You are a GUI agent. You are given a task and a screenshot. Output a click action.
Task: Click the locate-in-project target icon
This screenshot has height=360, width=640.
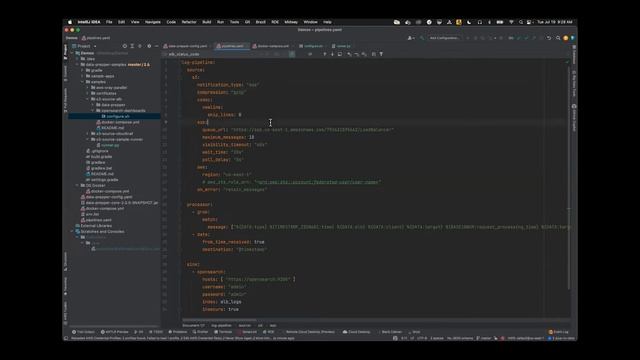pos(124,46)
